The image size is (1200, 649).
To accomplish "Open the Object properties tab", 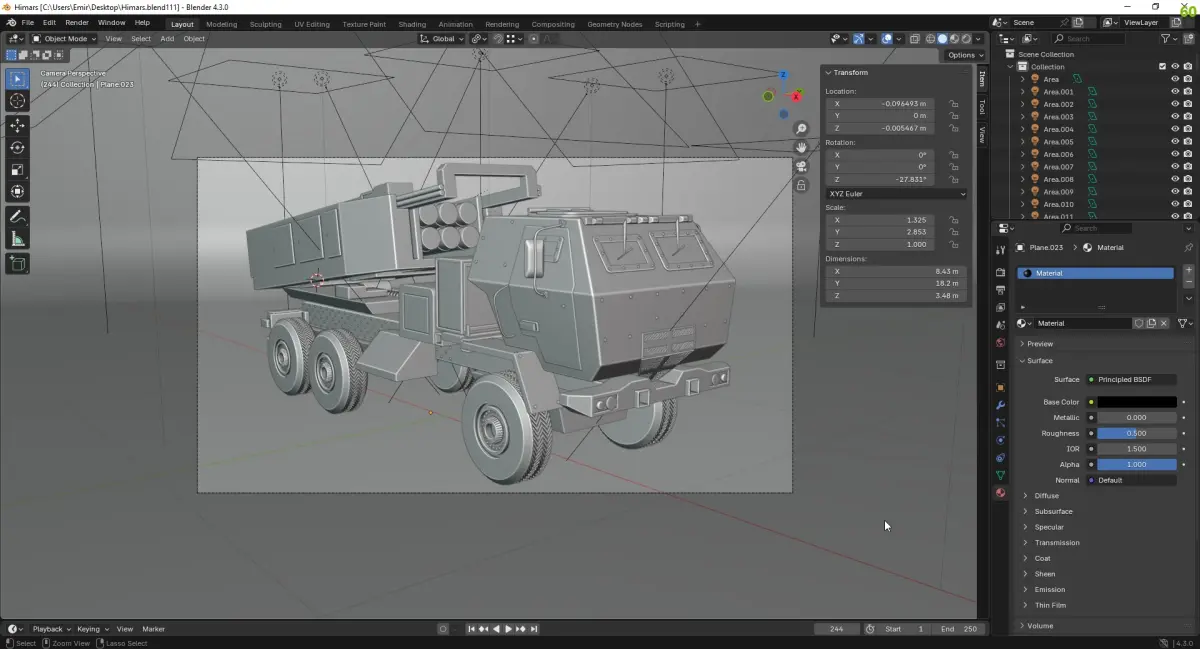I will 1000,387.
